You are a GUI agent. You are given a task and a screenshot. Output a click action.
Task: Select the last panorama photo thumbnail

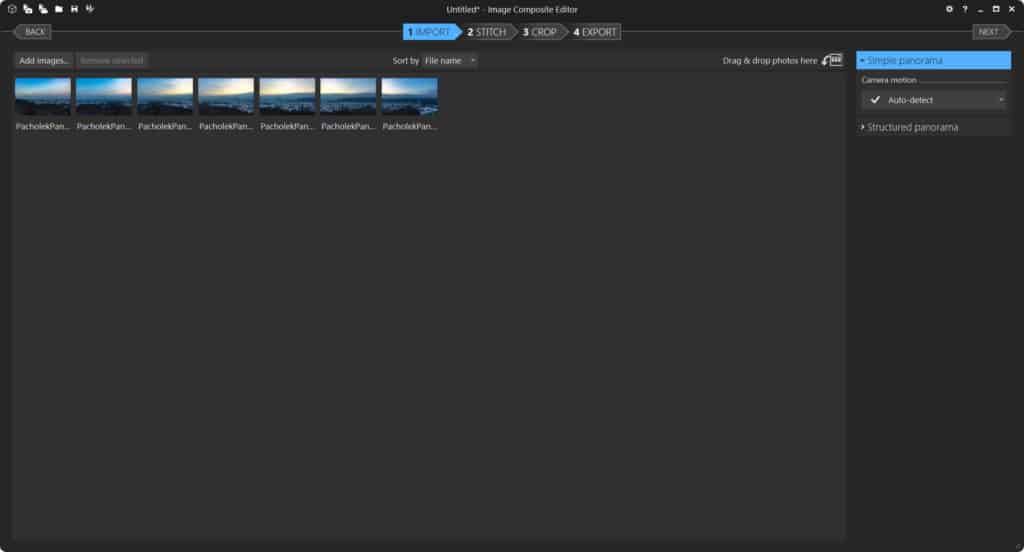(409, 97)
